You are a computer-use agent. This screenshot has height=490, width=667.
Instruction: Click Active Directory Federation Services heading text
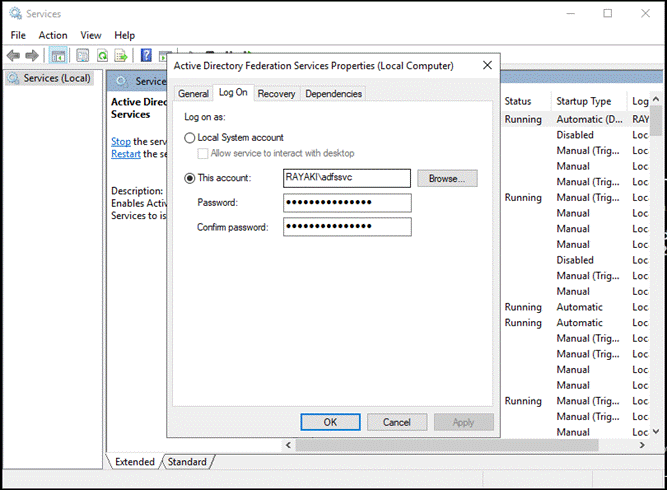click(x=139, y=108)
